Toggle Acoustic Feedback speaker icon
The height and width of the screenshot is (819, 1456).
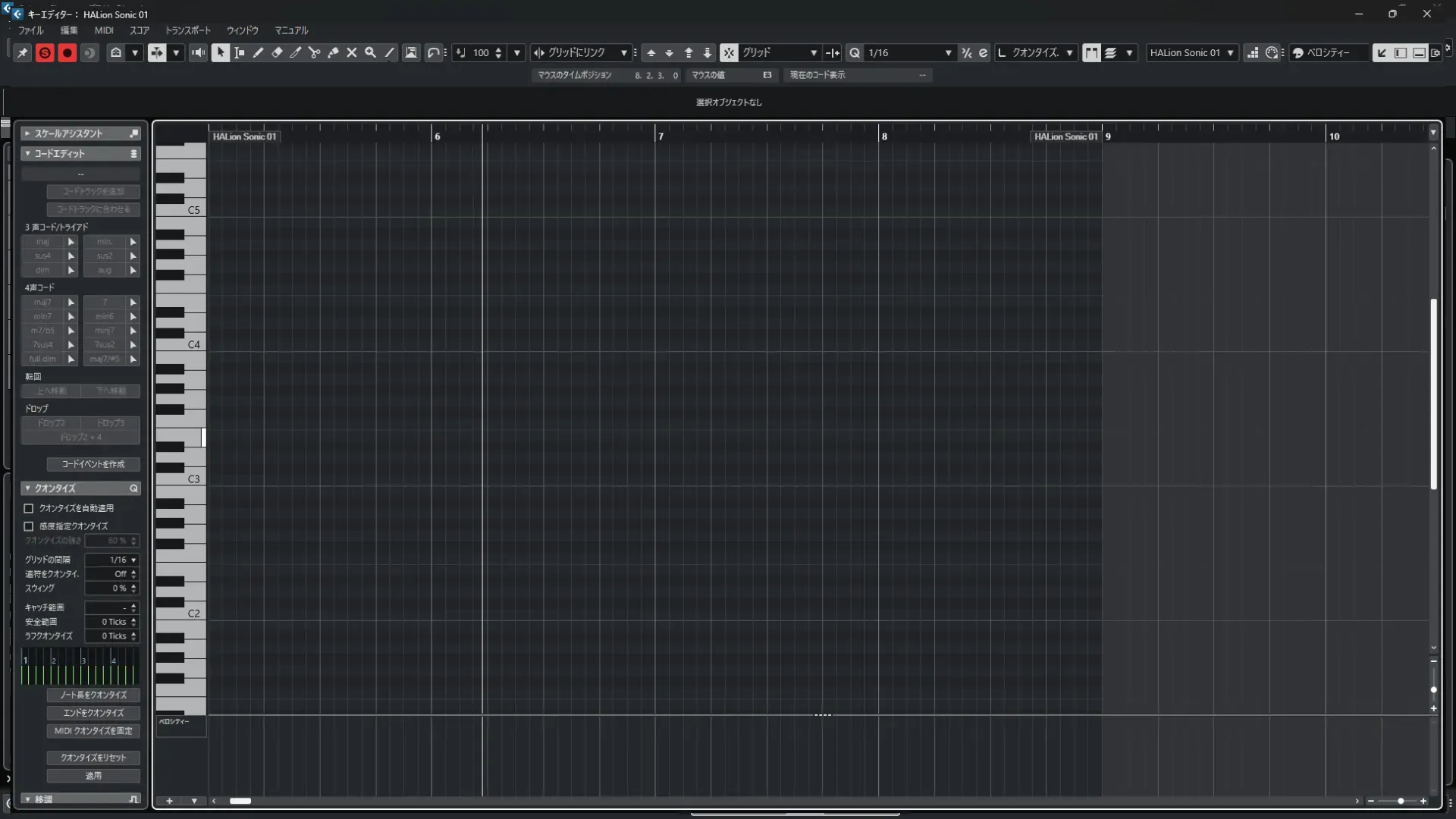[x=198, y=52]
